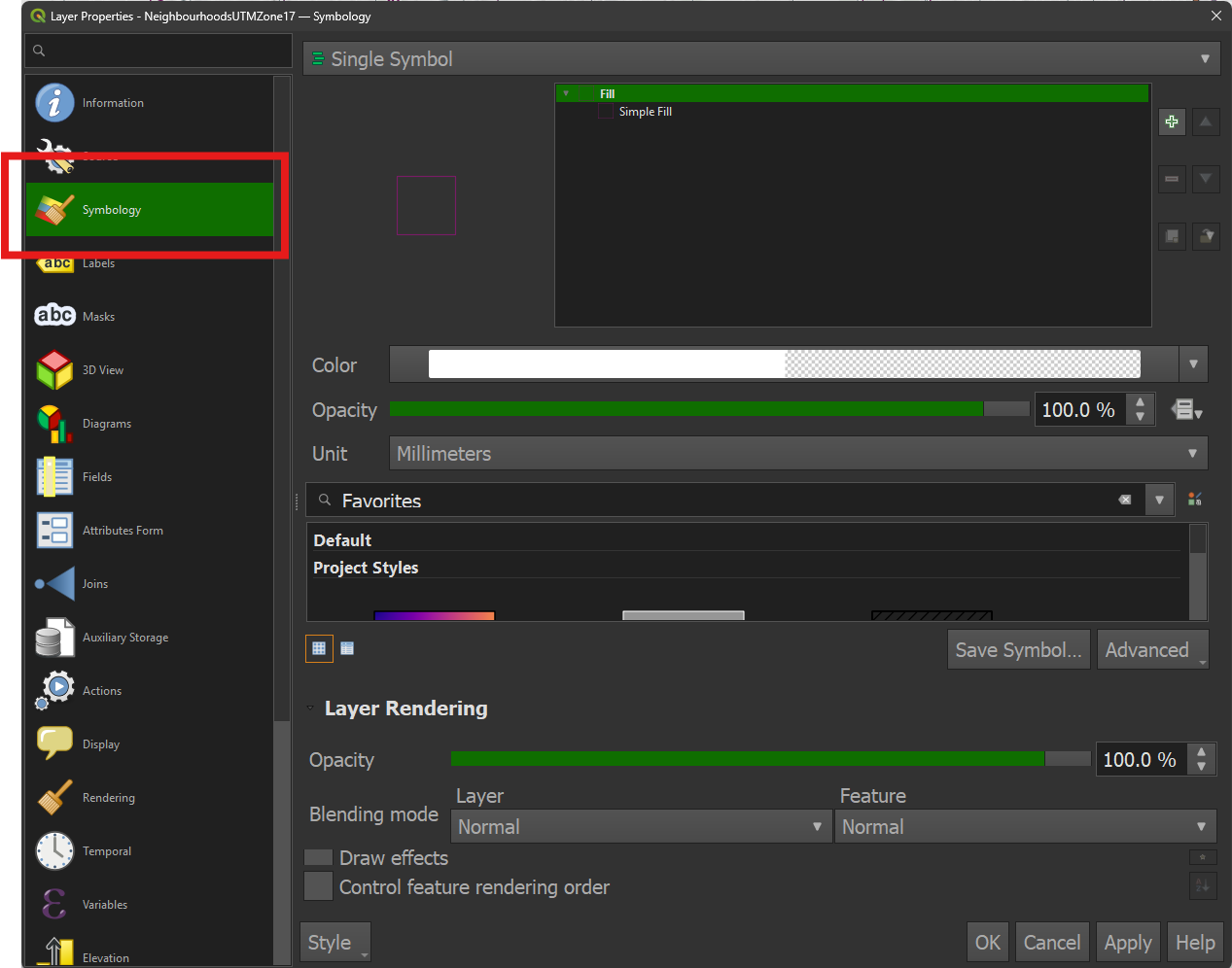This screenshot has width=1232, height=968.
Task: Switch style list to icon view
Action: [319, 648]
